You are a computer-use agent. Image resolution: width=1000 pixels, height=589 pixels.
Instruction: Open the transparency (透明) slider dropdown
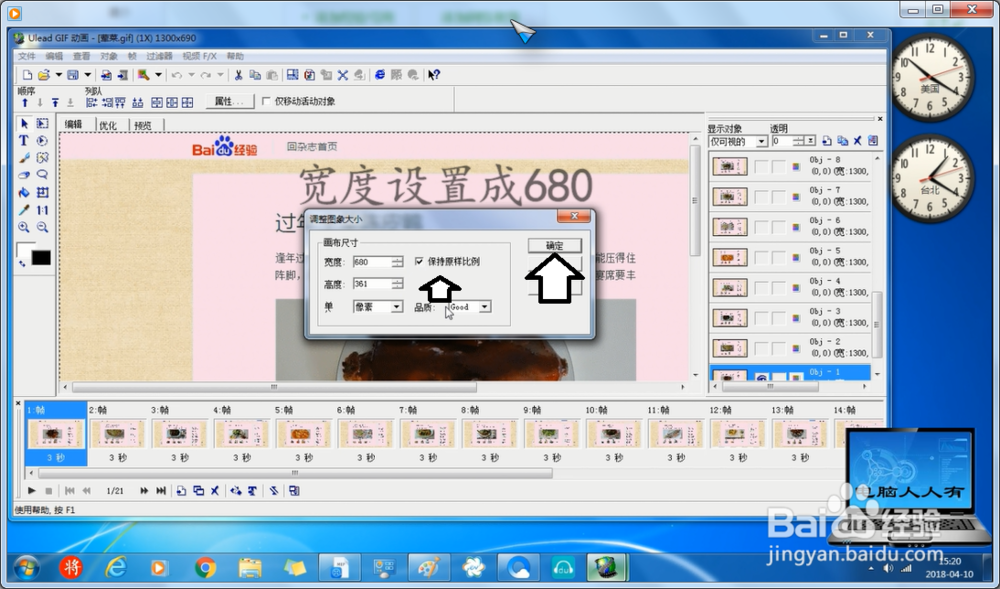[x=810, y=141]
